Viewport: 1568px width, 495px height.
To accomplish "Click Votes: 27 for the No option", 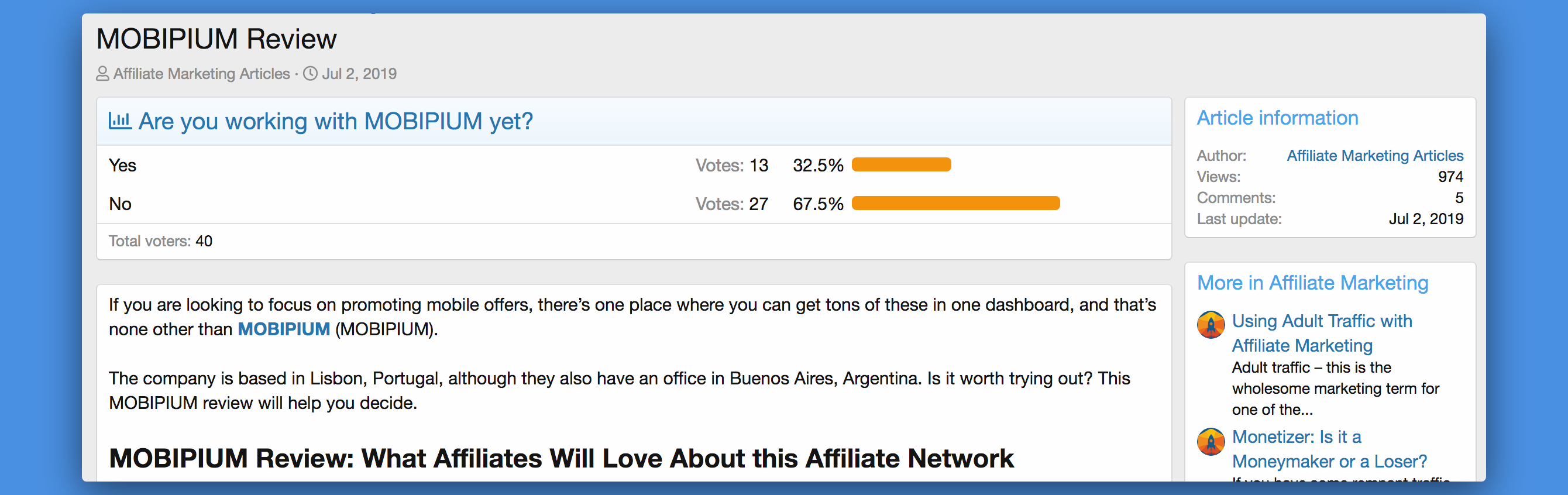I will 732,204.
